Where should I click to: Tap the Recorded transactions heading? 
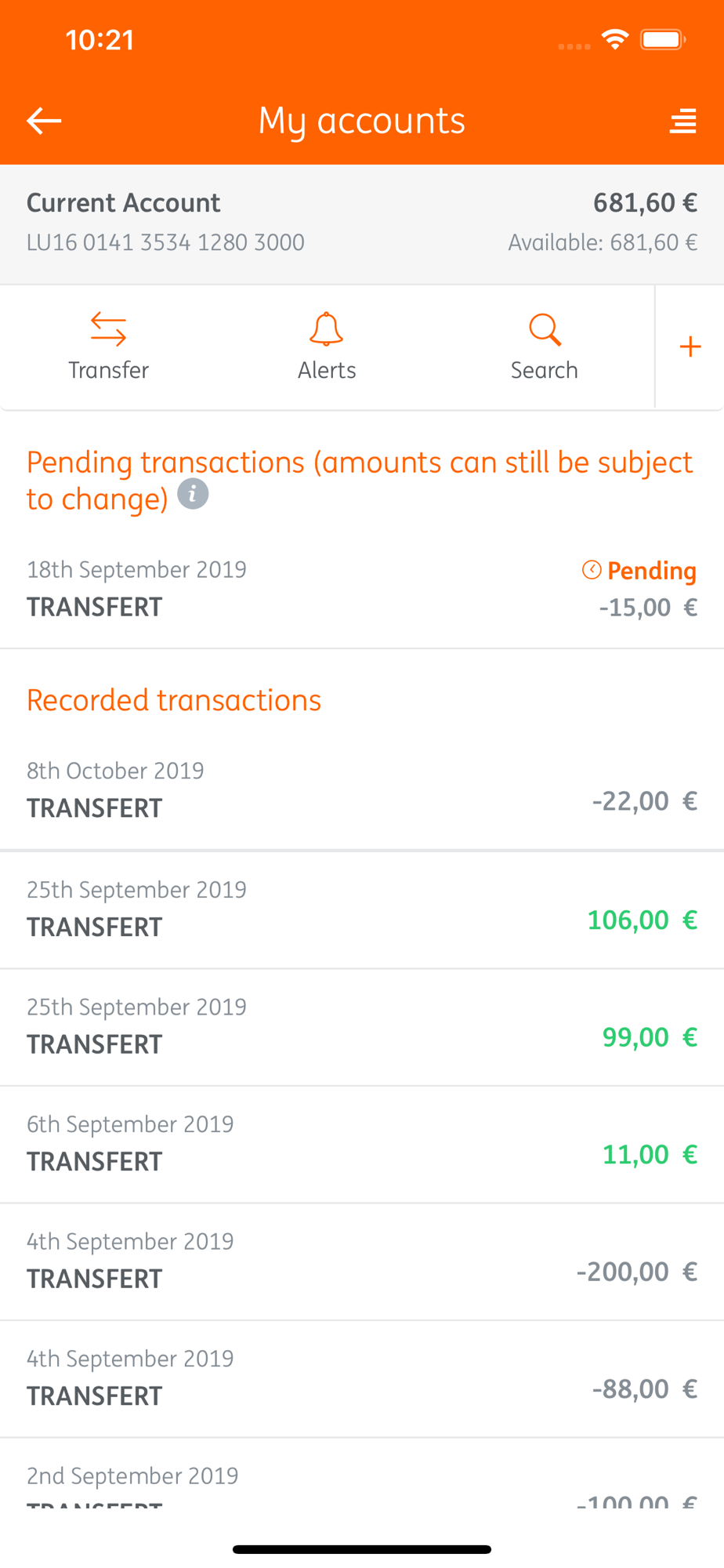174,700
